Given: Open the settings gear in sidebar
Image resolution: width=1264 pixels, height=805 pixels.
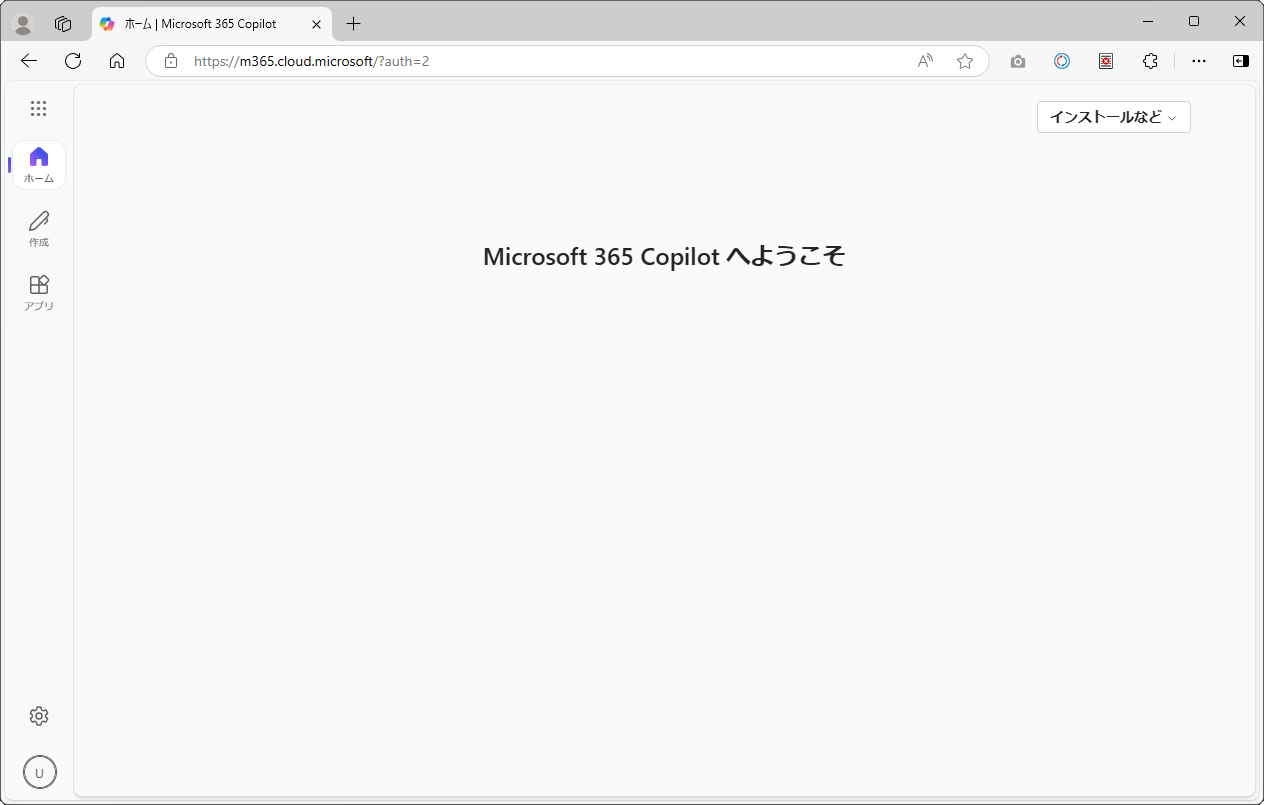Looking at the screenshot, I should pyautogui.click(x=39, y=716).
